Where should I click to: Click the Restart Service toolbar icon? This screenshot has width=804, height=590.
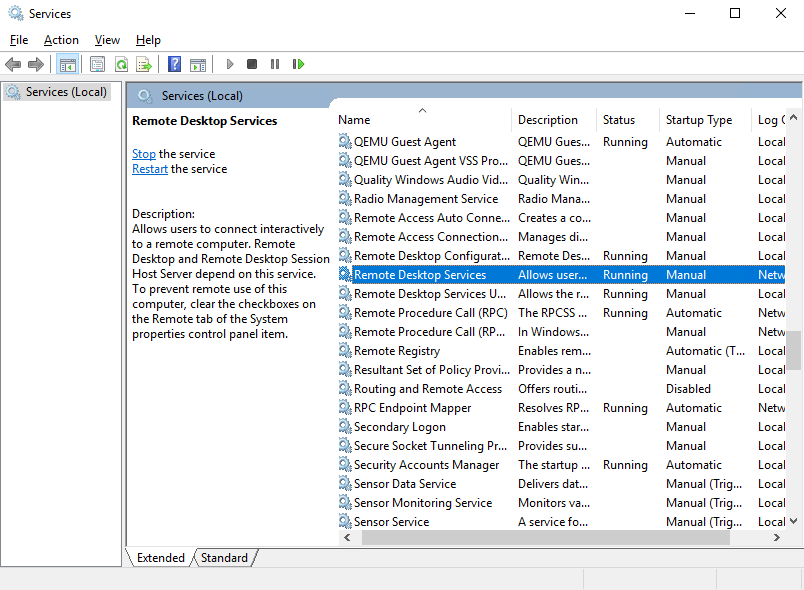point(298,64)
